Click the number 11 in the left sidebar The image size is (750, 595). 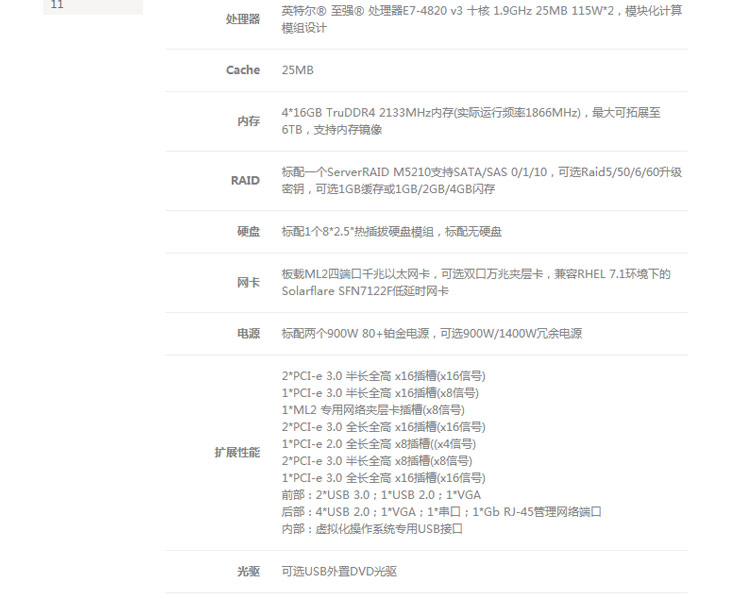57,5
